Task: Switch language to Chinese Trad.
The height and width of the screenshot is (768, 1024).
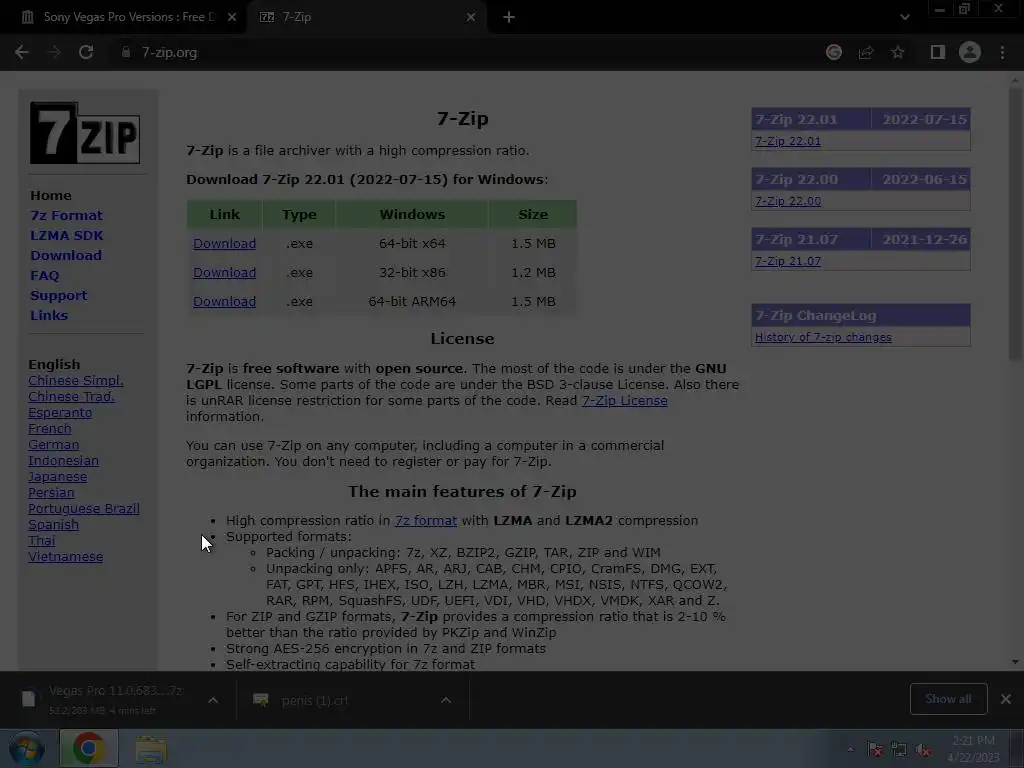Action: click(72, 396)
